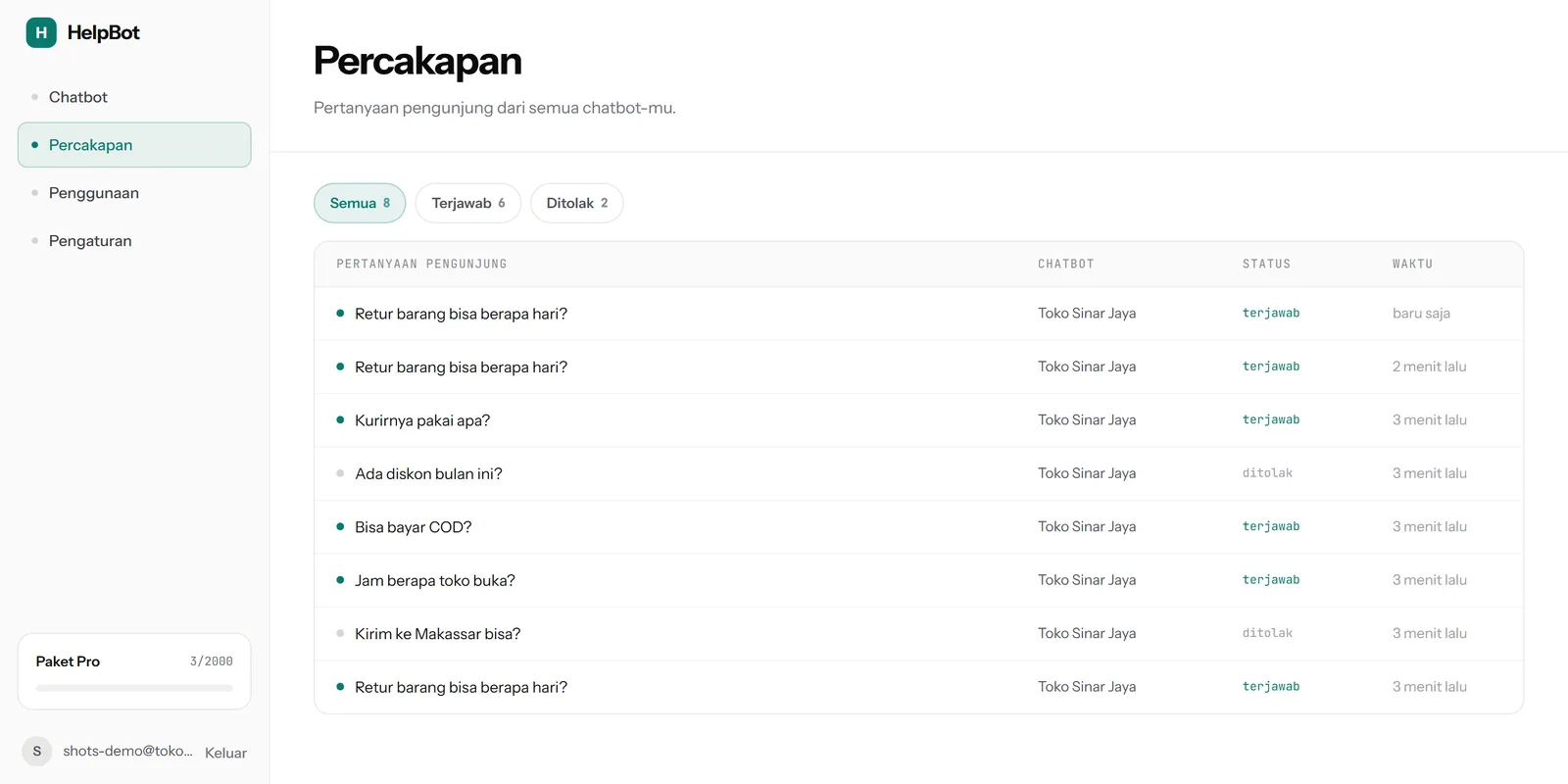
Task: Open the 'baru saja' Retur barang conversation
Action: click(918, 314)
